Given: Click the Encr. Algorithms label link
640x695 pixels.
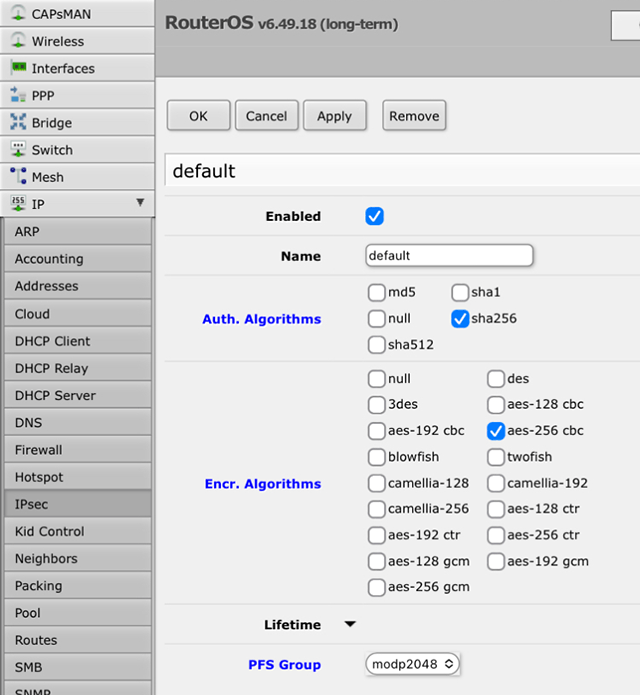Looking at the screenshot, I should point(263,484).
